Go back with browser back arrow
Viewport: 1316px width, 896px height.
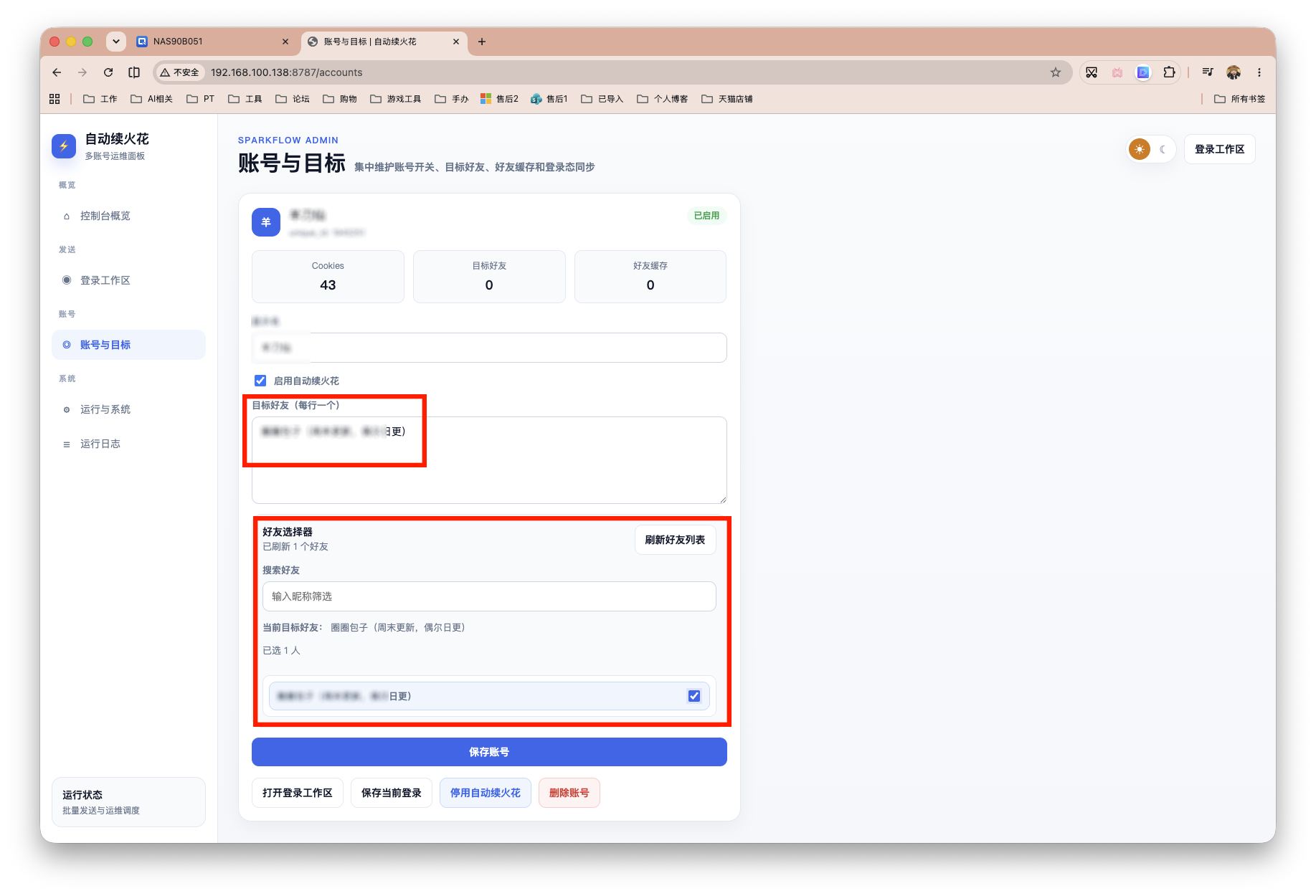[57, 72]
